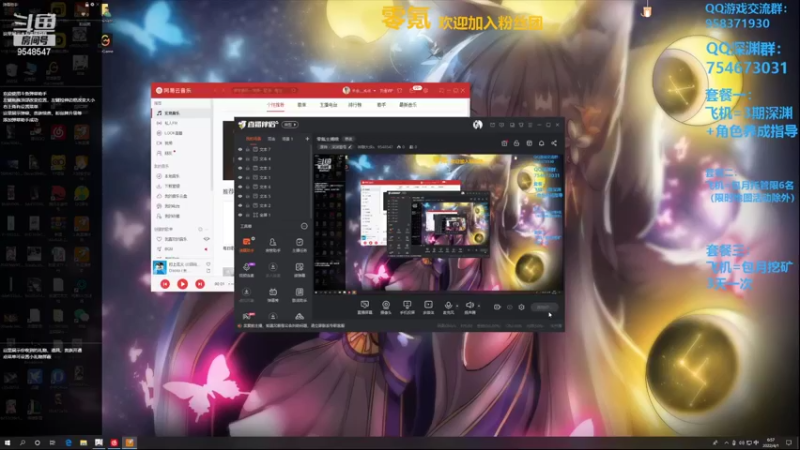Expand speaker options arrow
The image size is (800, 450).
coord(479,306)
